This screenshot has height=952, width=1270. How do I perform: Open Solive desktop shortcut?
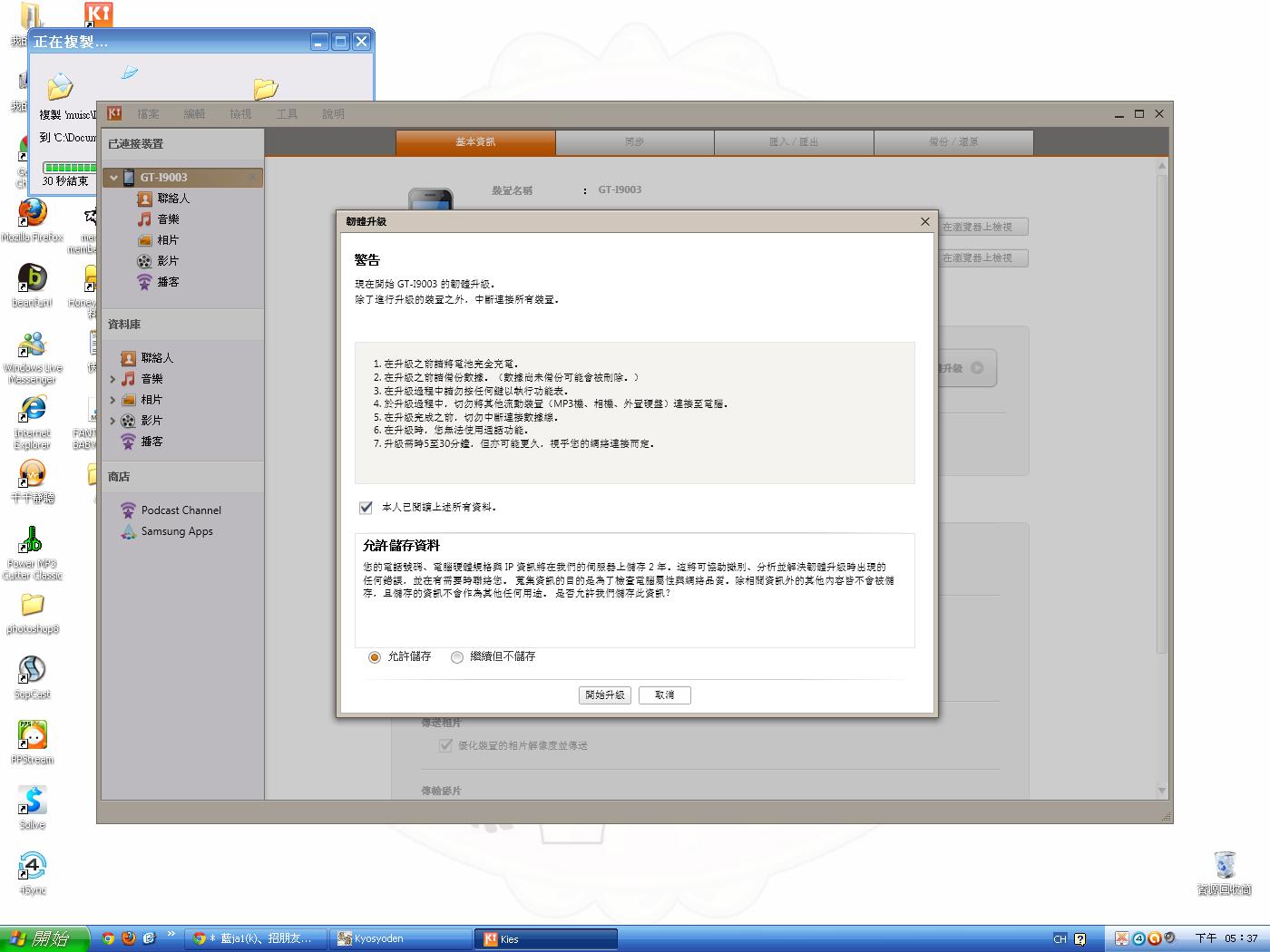tap(33, 808)
